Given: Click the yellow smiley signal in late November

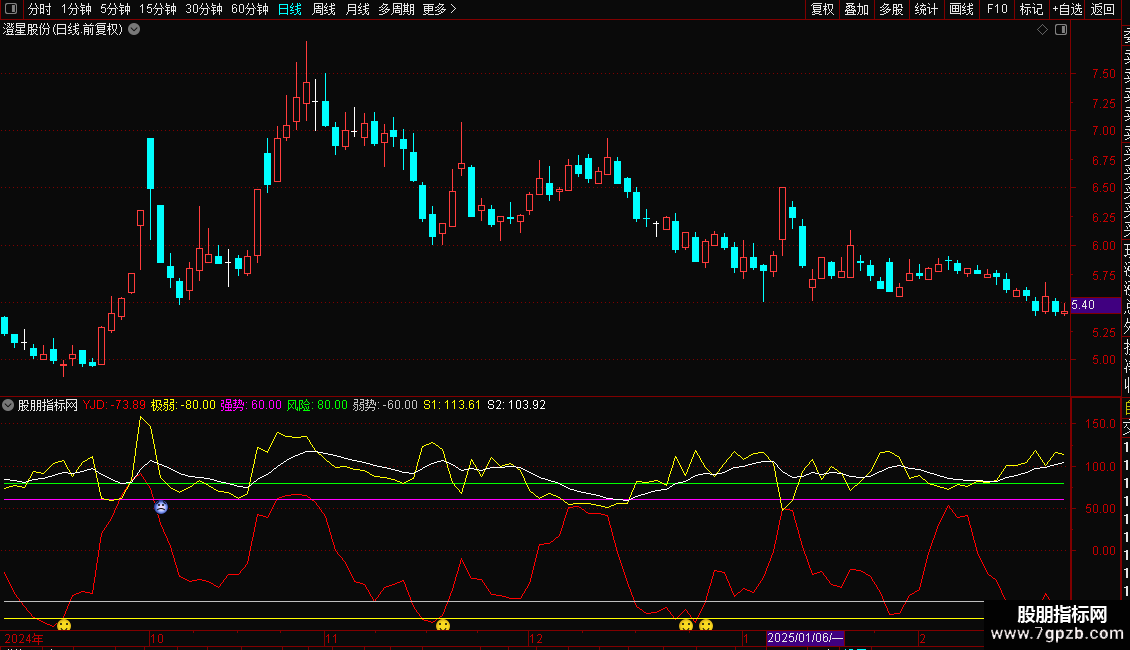Looking at the screenshot, I should 443,626.
